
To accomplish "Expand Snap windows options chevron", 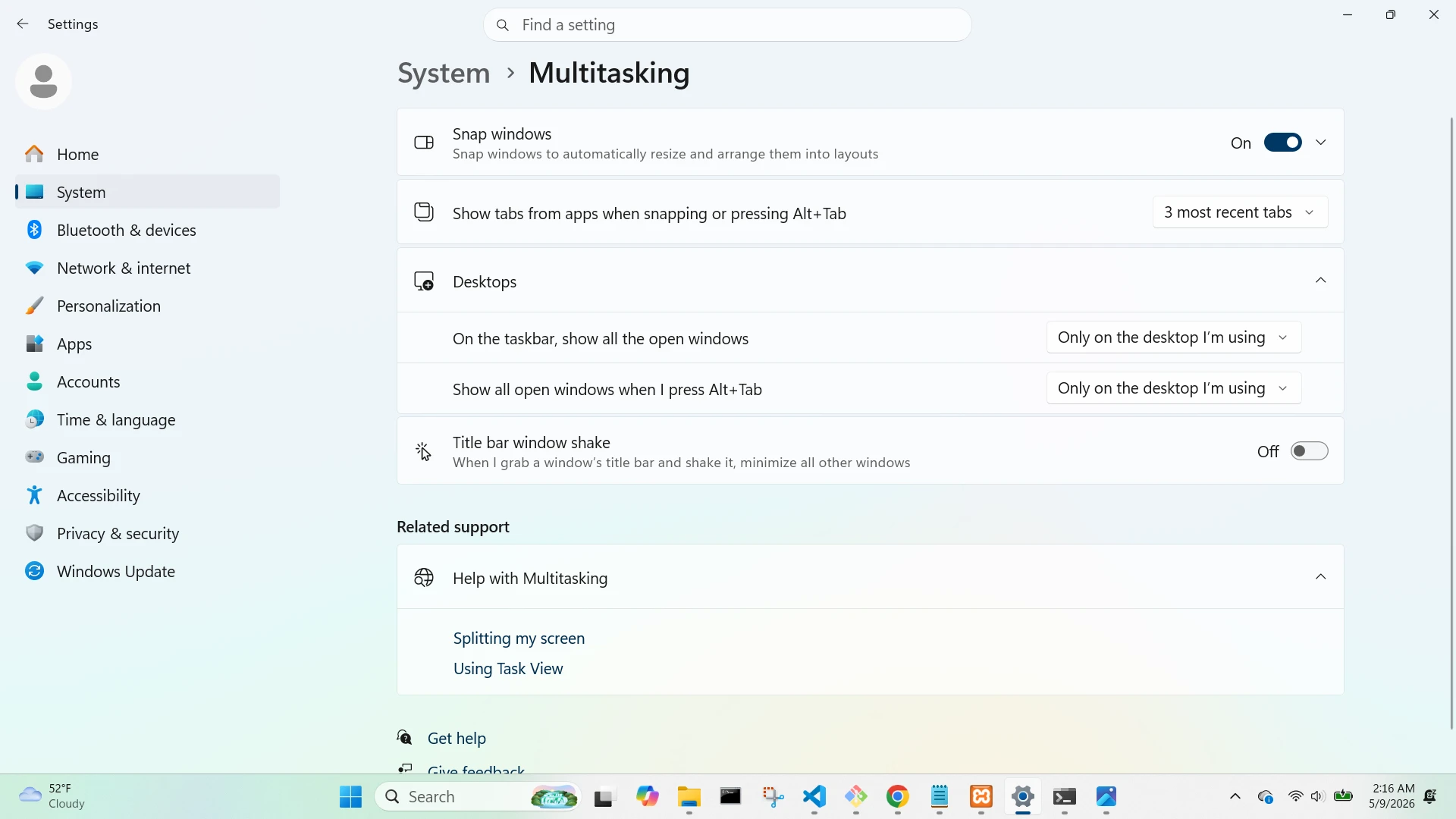I will 1320,143.
